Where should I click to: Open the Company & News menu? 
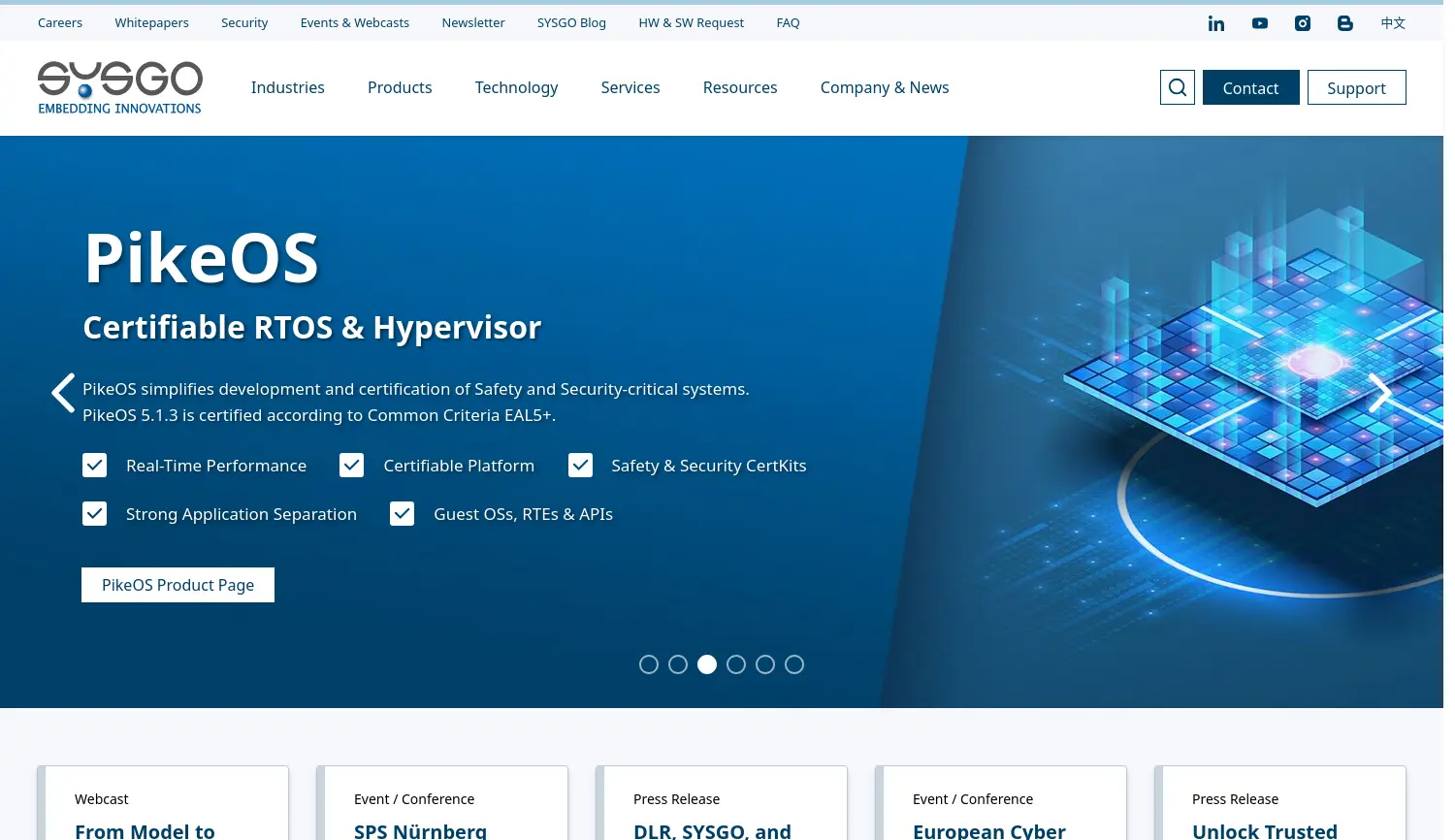pos(884,87)
